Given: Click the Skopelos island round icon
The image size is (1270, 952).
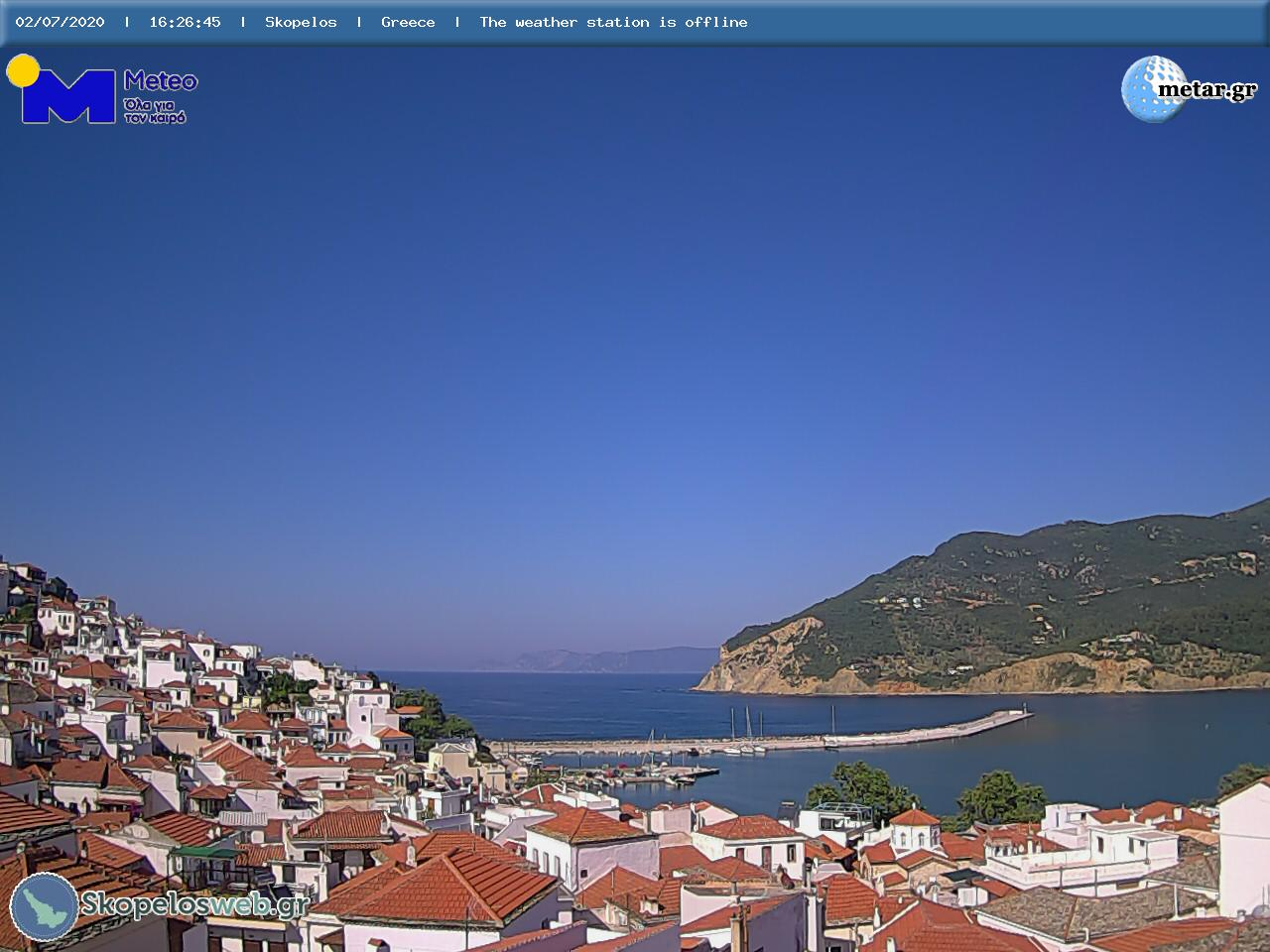Looking at the screenshot, I should point(45,906).
